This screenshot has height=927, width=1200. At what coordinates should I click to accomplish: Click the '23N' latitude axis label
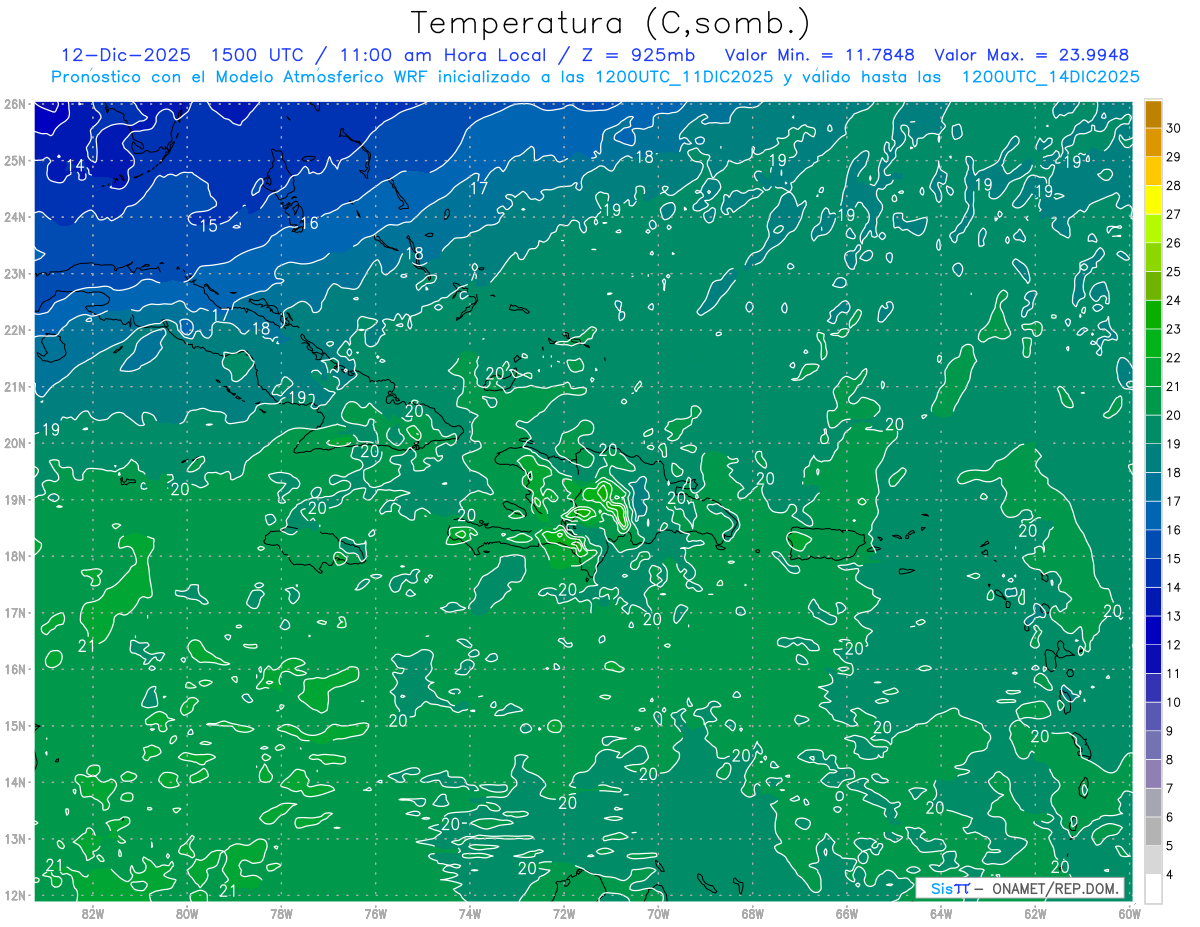point(14,273)
